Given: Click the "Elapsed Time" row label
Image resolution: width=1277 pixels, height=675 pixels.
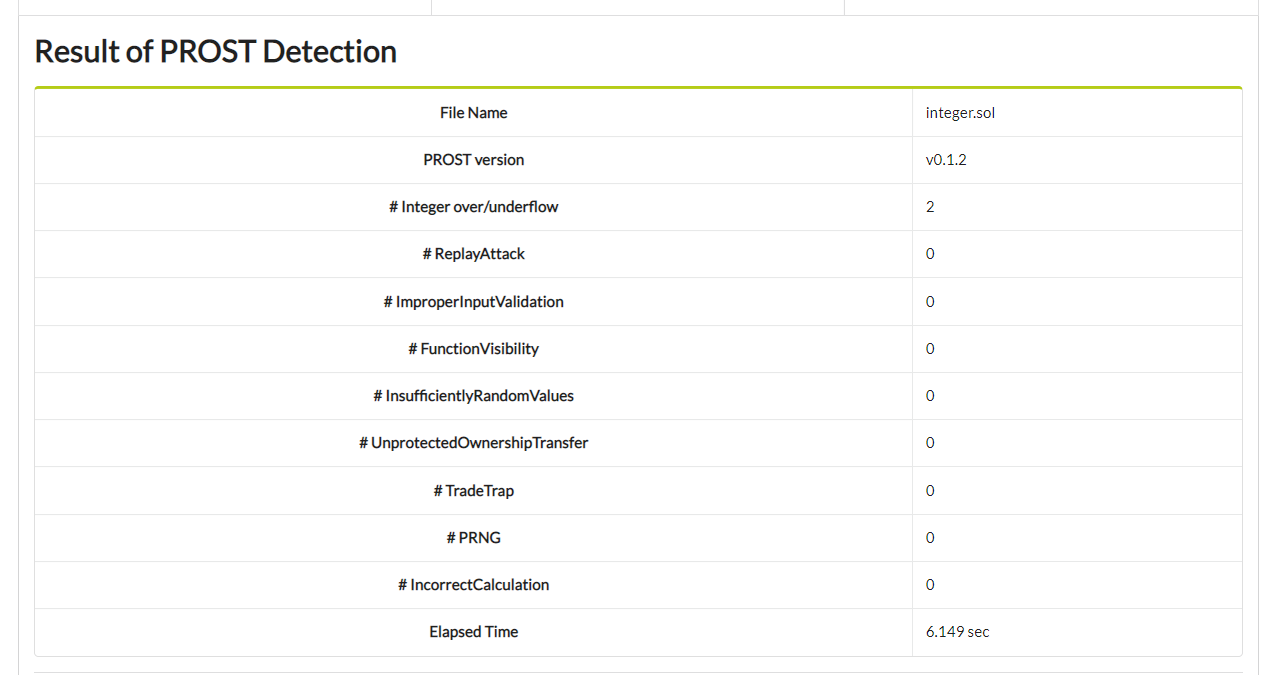Looking at the screenshot, I should pos(473,632).
